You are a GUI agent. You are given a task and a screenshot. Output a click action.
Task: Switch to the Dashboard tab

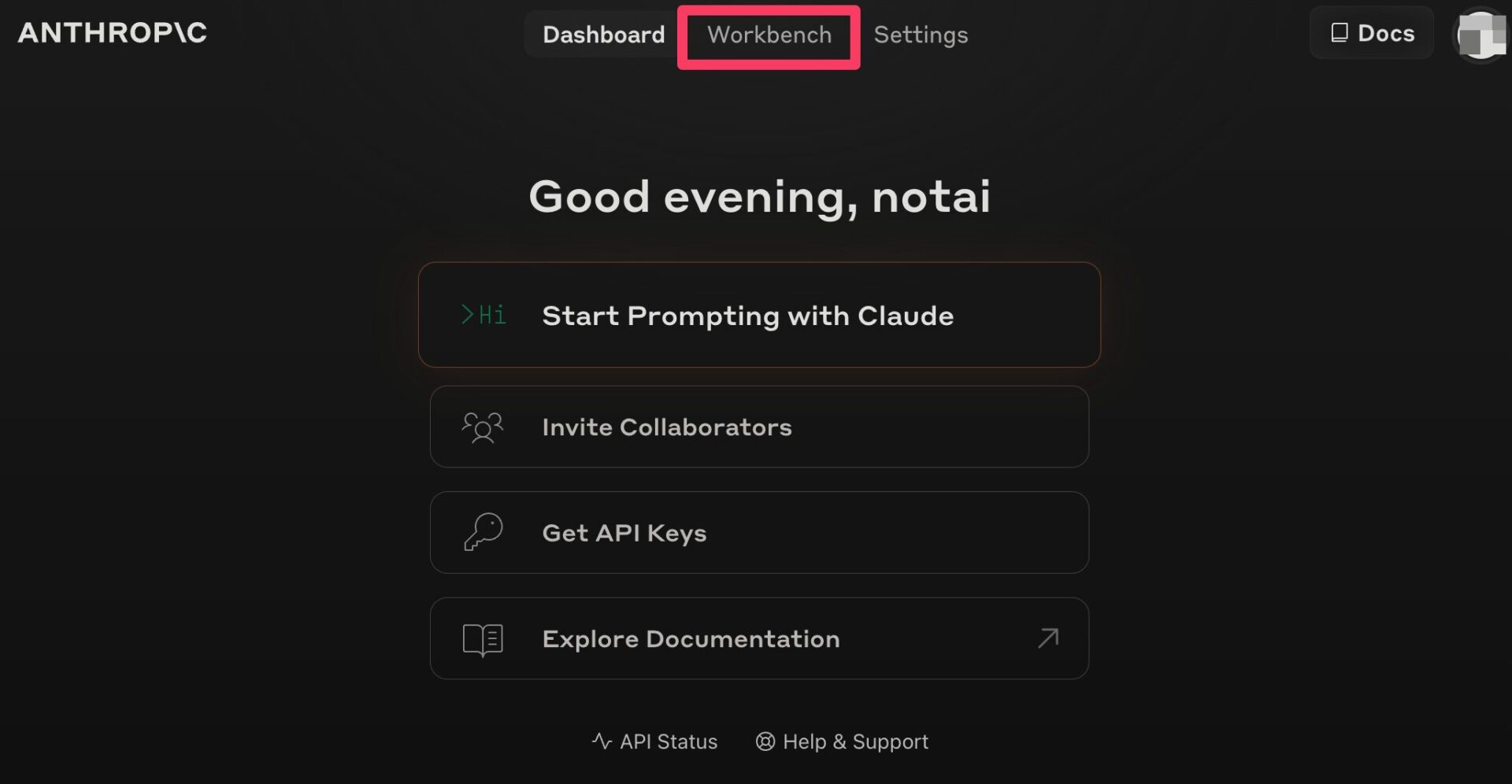(603, 35)
